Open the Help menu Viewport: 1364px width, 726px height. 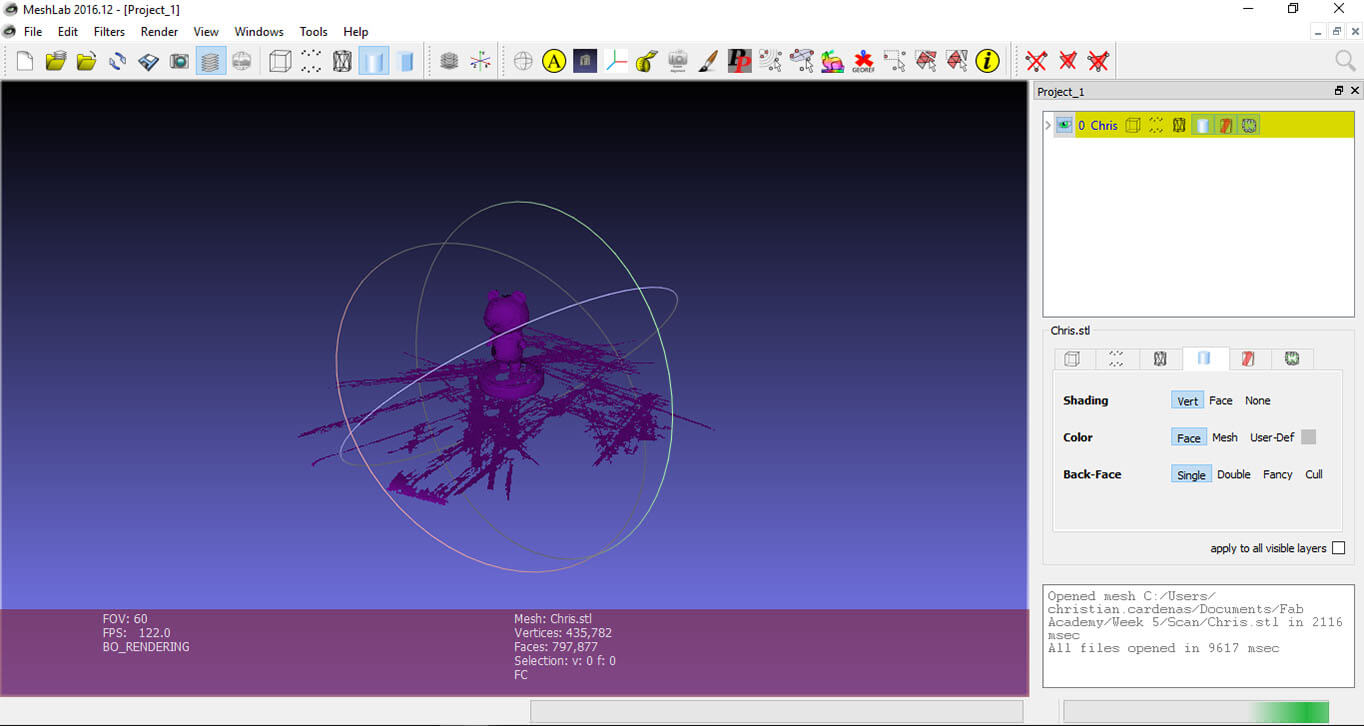[355, 31]
